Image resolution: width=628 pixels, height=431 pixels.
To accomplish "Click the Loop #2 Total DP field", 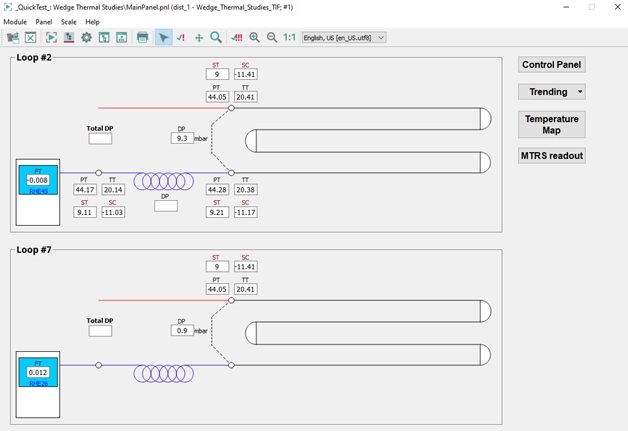I will (x=100, y=139).
